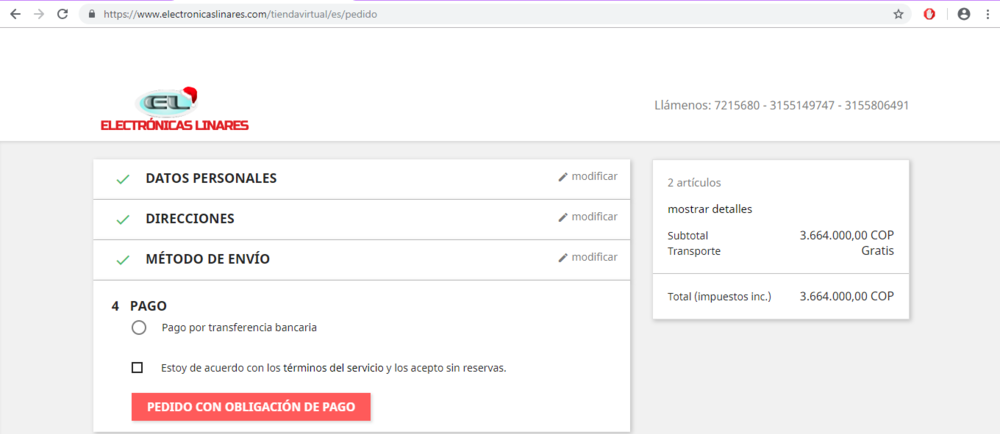Open the three-dot browser menu
Viewport: 1000px width, 434px height.
(x=987, y=14)
